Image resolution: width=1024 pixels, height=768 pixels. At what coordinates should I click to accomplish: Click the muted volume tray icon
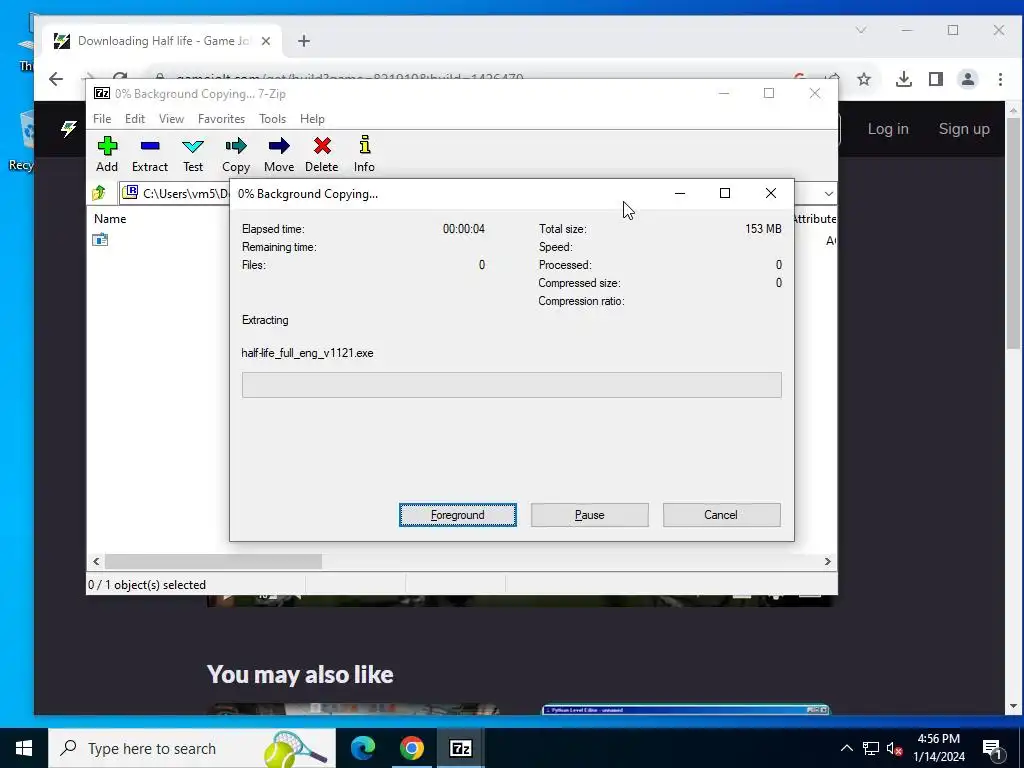point(893,748)
